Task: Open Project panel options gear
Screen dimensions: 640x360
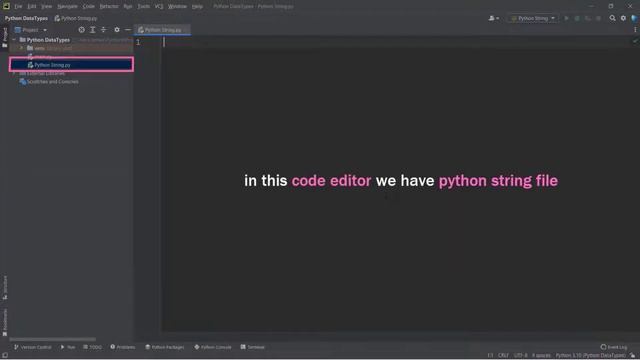Action: [117, 30]
